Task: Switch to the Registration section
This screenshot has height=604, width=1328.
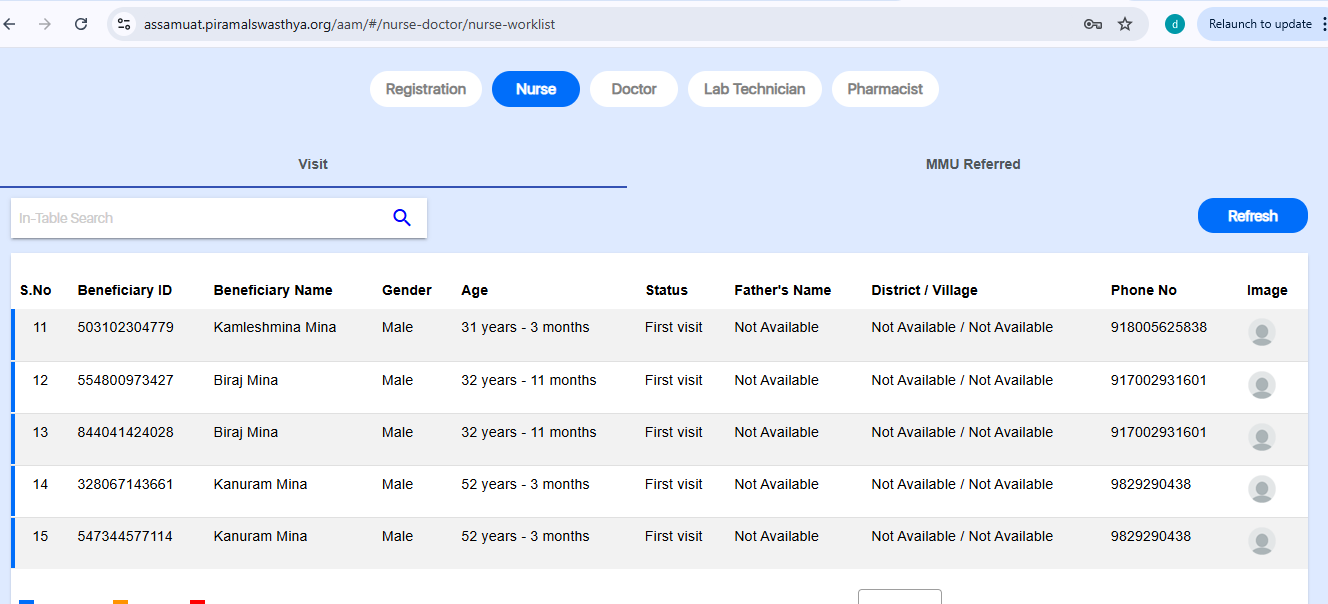Action: coord(426,89)
